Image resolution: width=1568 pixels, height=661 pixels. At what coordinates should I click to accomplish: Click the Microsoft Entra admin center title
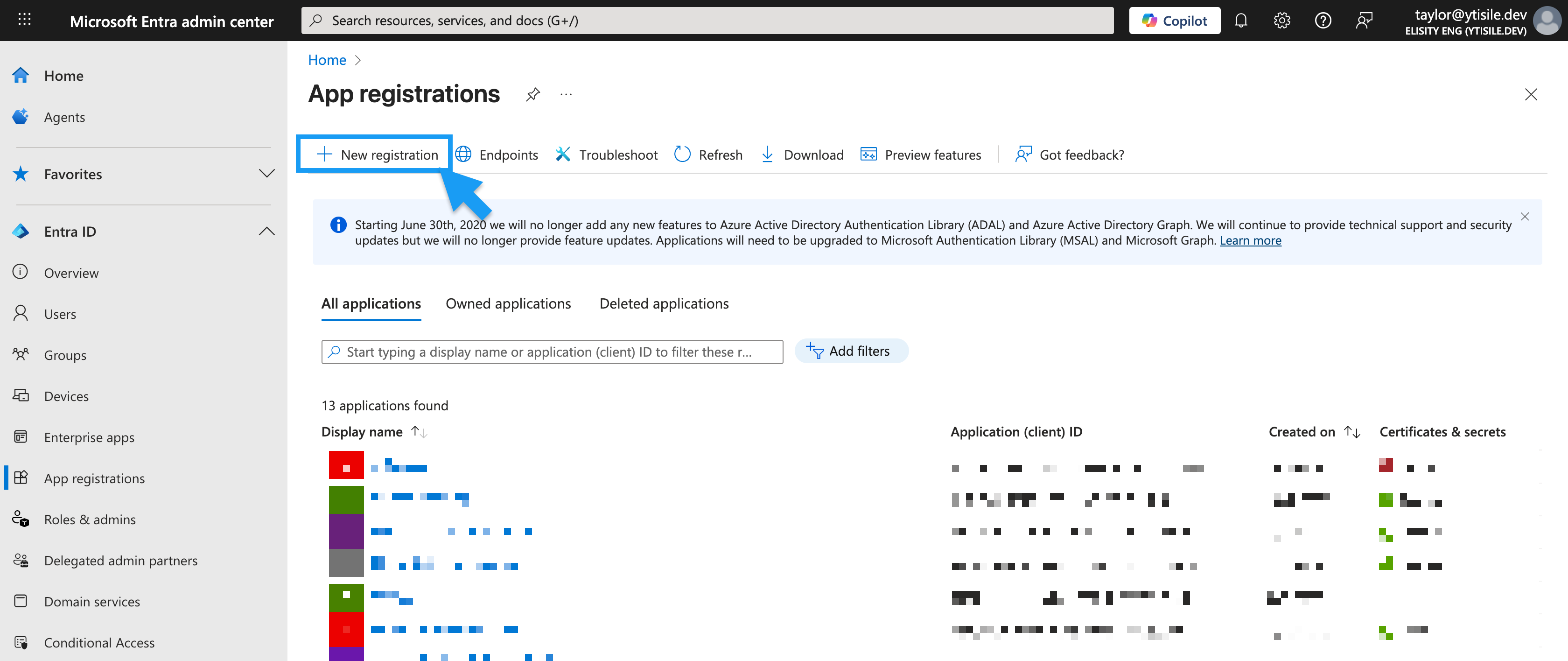click(x=172, y=21)
